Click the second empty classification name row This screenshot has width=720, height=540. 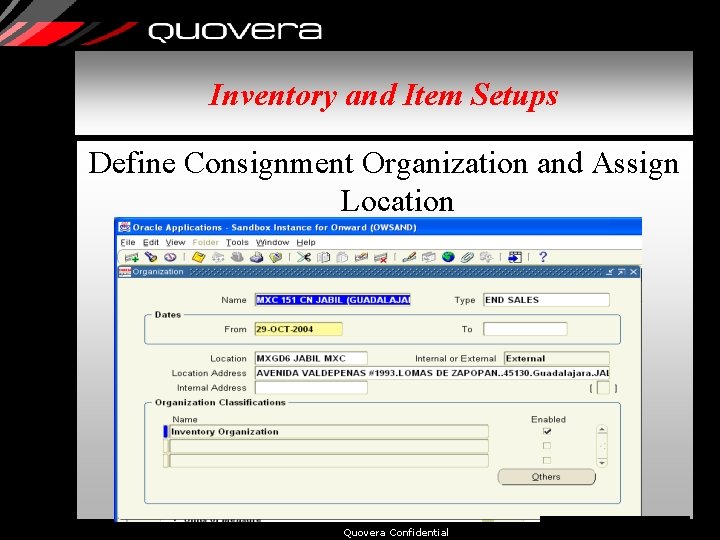point(328,446)
